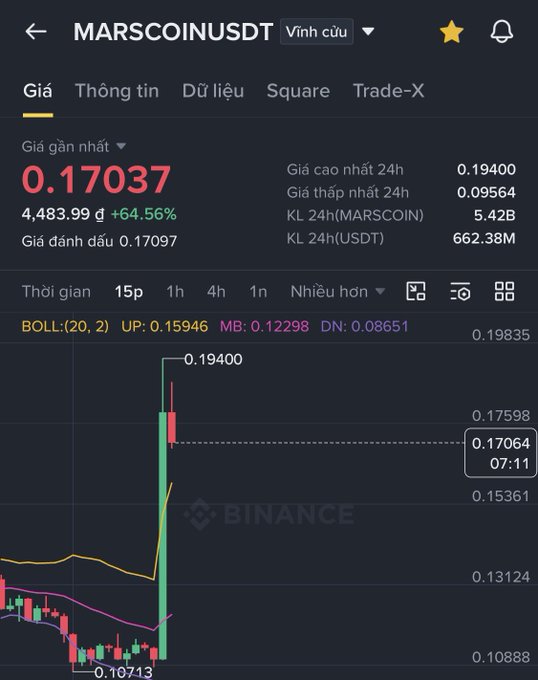
Task: Open fullscreen chart expand icon
Action: tap(416, 291)
